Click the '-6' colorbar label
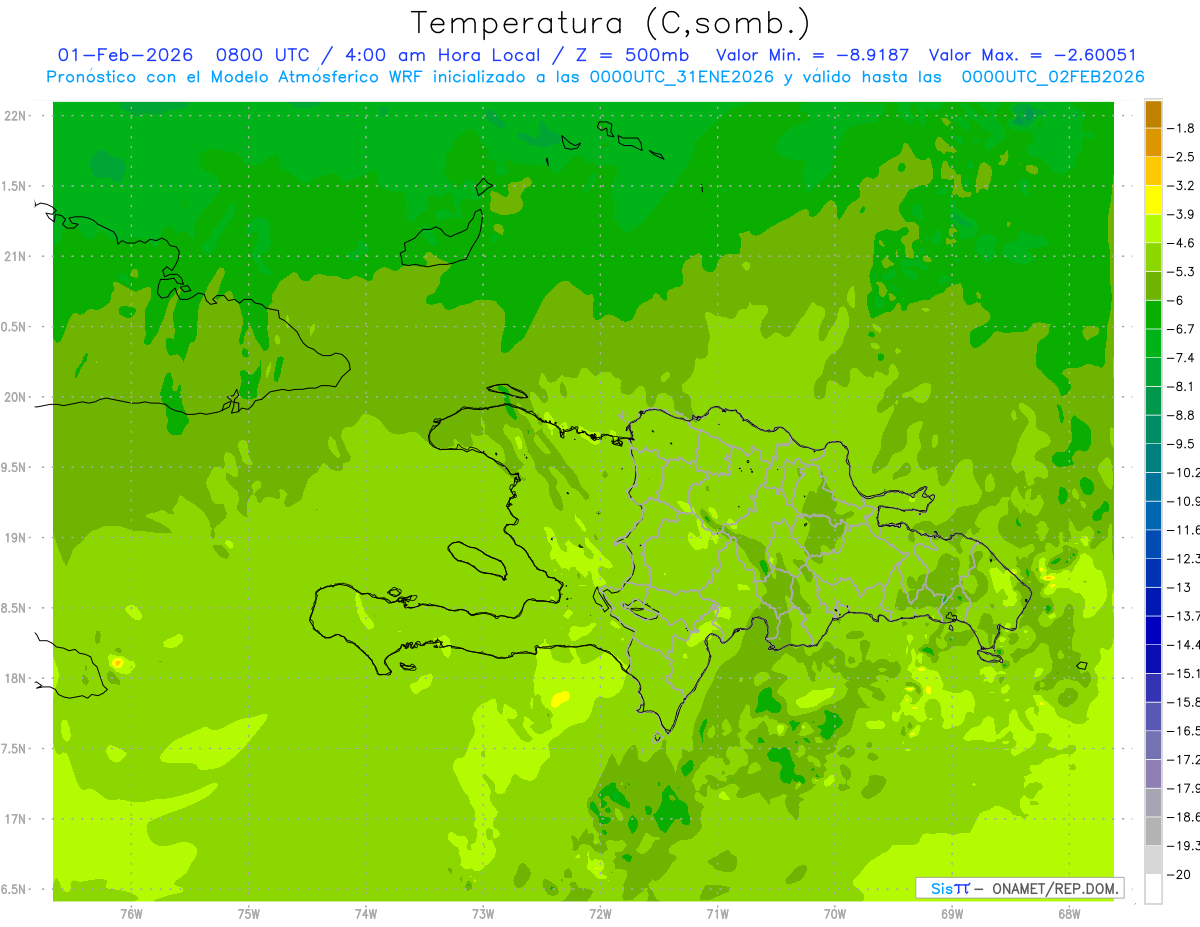Viewport: 1200px width, 927px height. (x=1176, y=301)
